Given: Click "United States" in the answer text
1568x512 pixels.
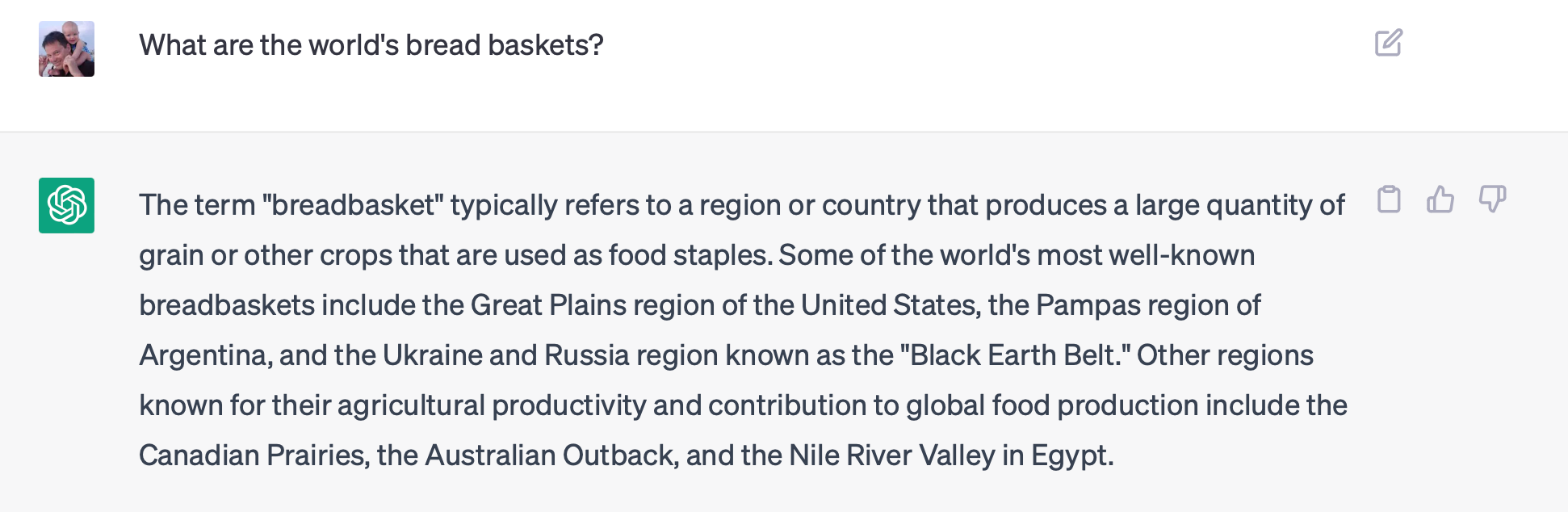Looking at the screenshot, I should (x=889, y=305).
